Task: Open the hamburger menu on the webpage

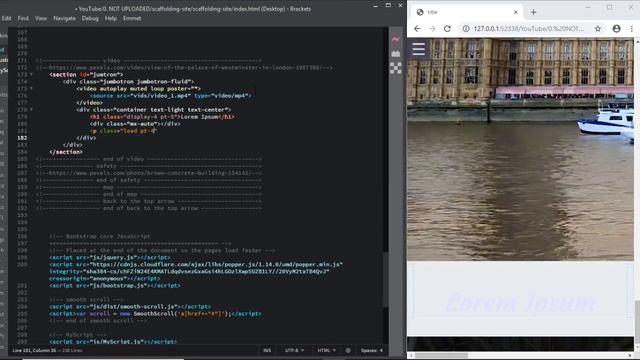Action: pyautogui.click(x=418, y=49)
